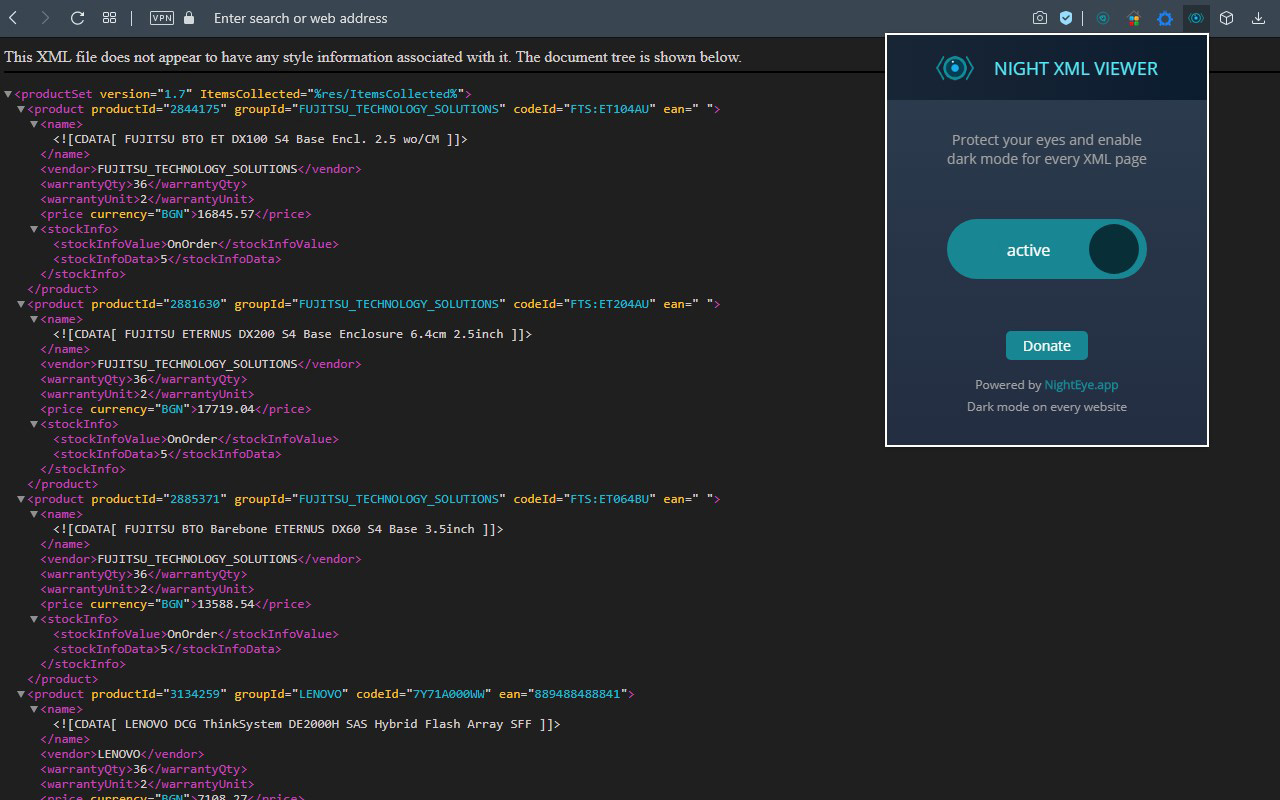This screenshot has height=800, width=1280.
Task: Select the highlighted Night XML Viewer eye icon
Action: tap(1196, 18)
